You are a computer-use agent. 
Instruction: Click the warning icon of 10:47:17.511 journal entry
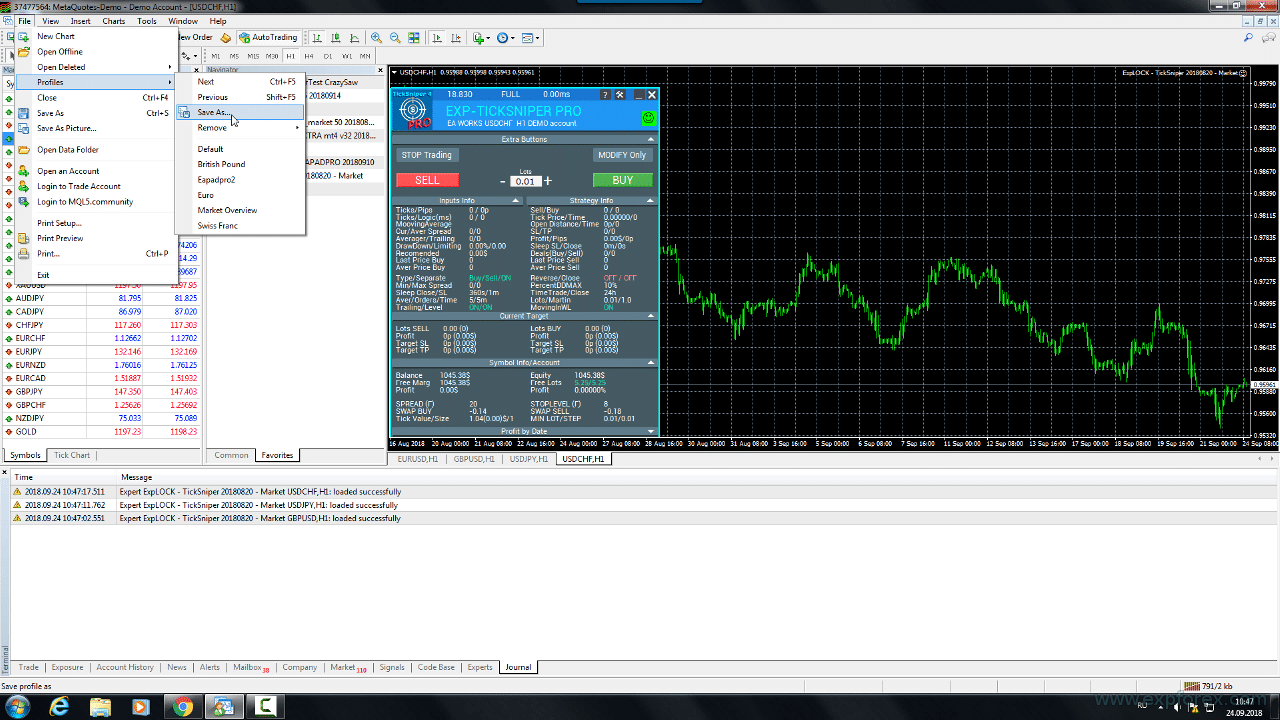[18, 492]
